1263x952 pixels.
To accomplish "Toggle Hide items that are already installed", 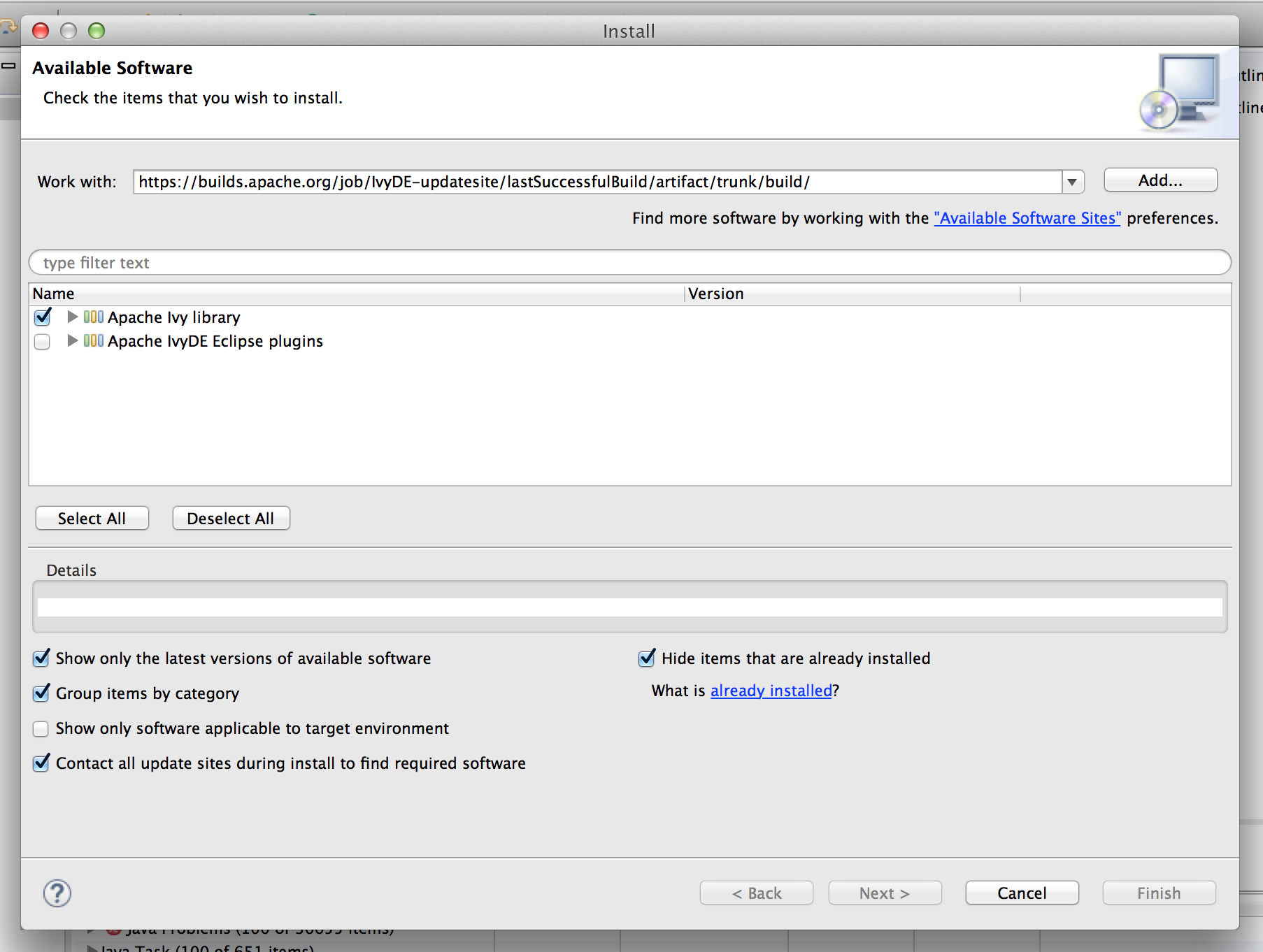I will [x=647, y=658].
